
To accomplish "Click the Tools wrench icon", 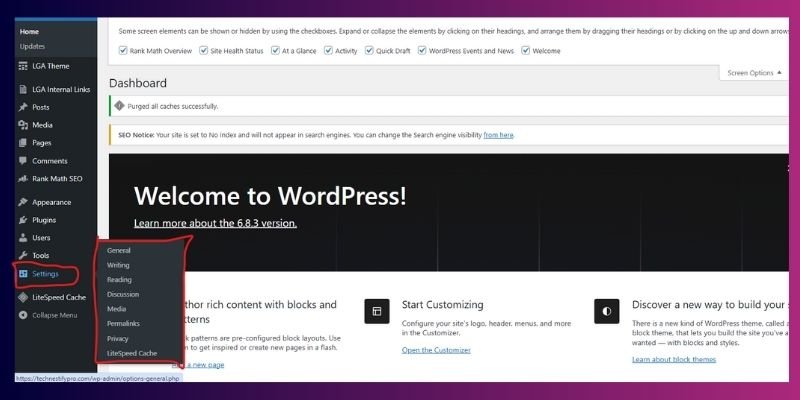I will click(x=22, y=255).
